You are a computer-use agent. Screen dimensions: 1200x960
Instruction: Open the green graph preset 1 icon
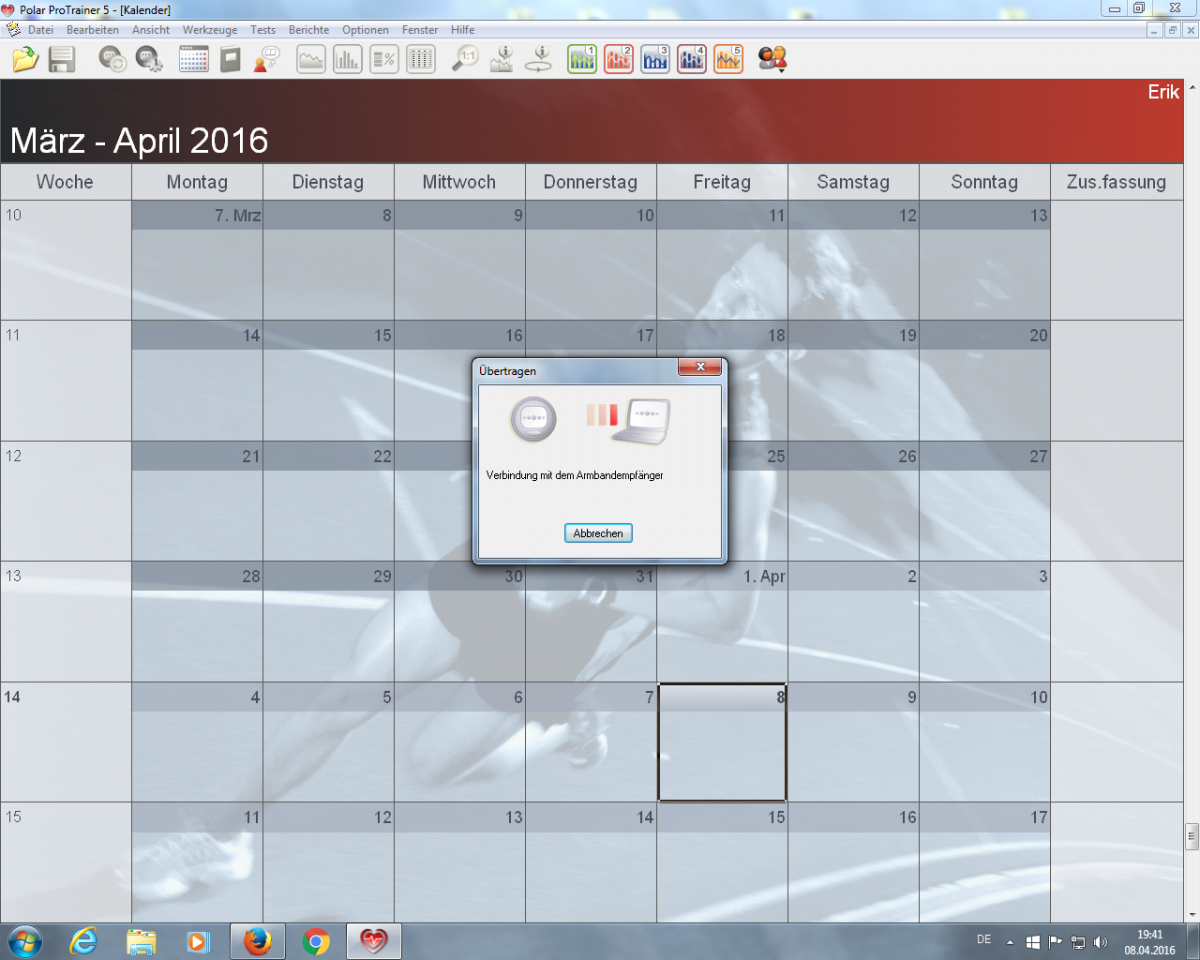coord(582,60)
